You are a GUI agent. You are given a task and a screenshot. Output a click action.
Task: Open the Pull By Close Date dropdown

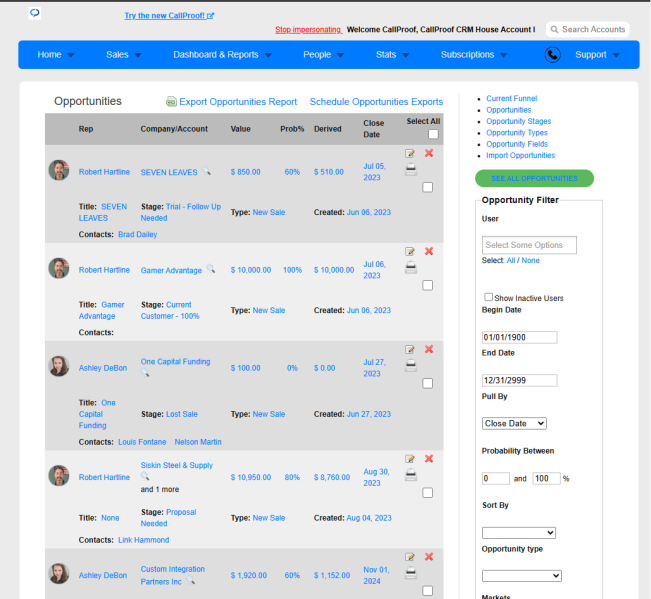pyautogui.click(x=514, y=423)
